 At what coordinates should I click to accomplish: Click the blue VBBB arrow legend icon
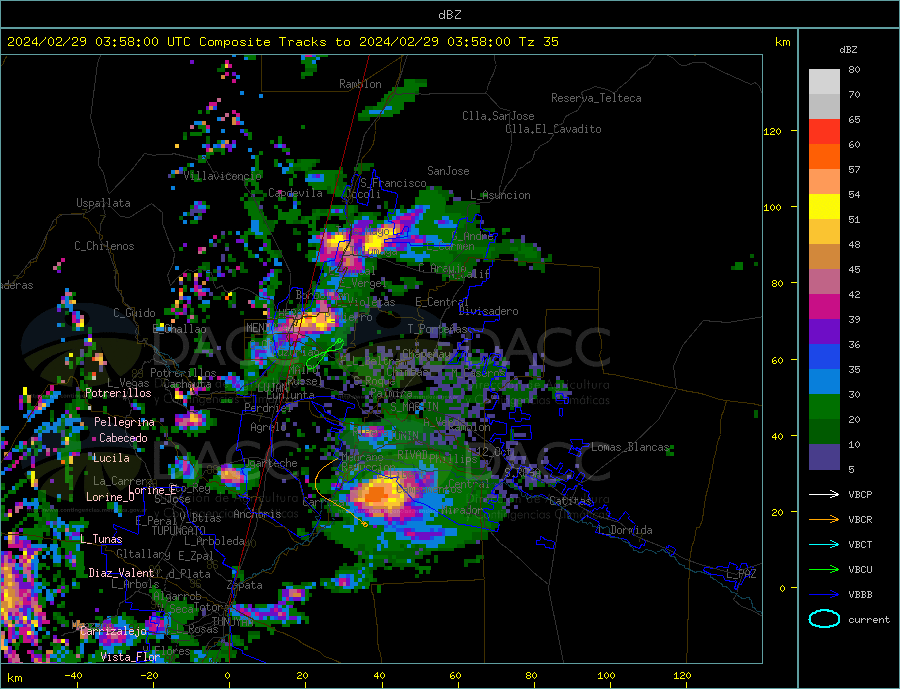(824, 594)
